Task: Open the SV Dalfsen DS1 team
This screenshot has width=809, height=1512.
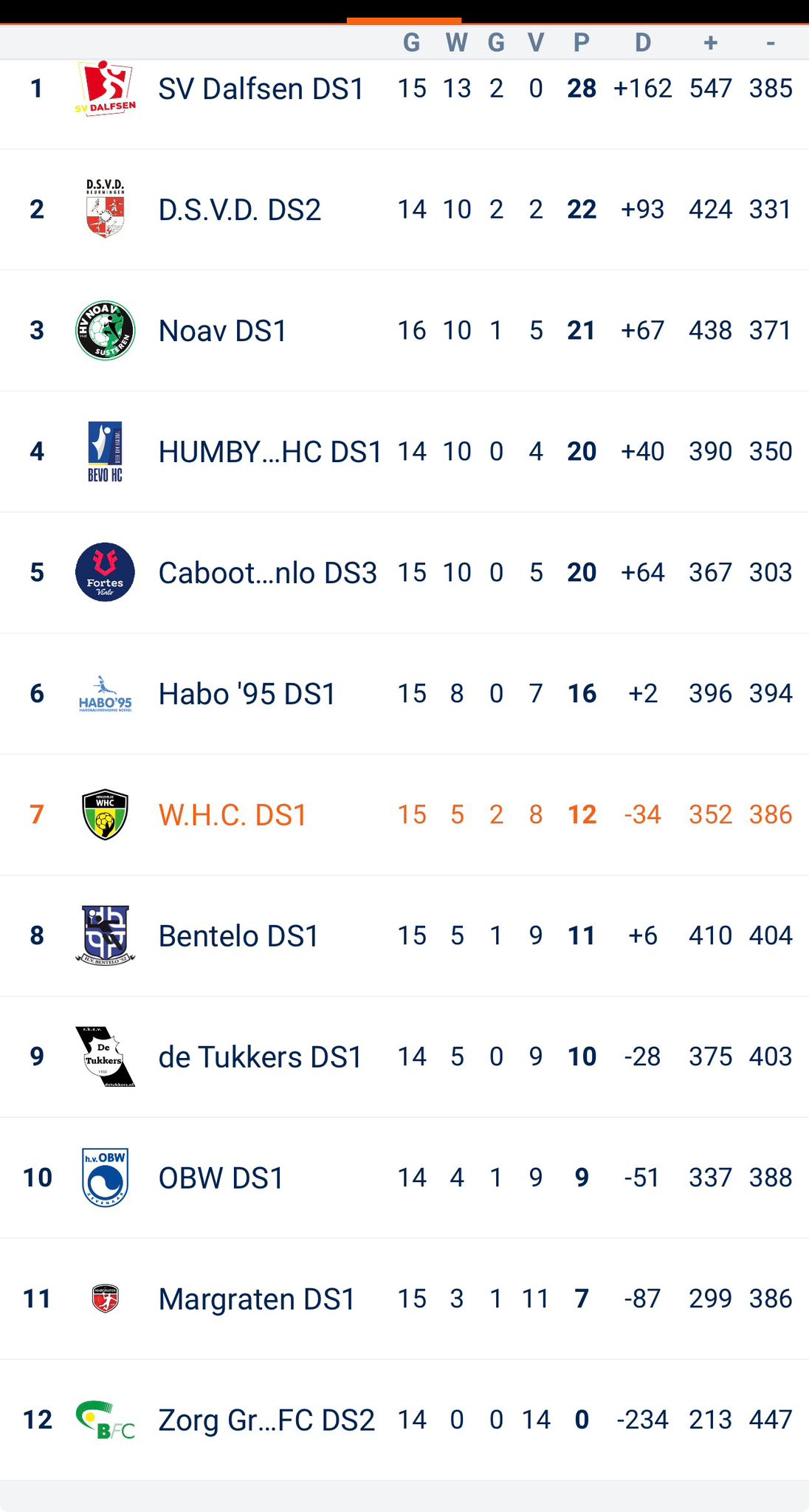Action: point(261,89)
